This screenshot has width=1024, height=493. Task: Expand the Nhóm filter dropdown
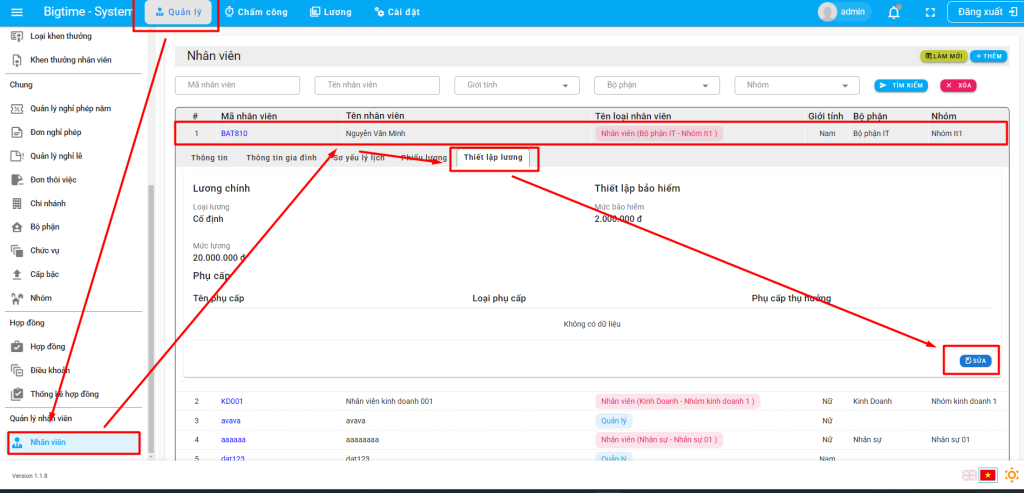[796, 86]
